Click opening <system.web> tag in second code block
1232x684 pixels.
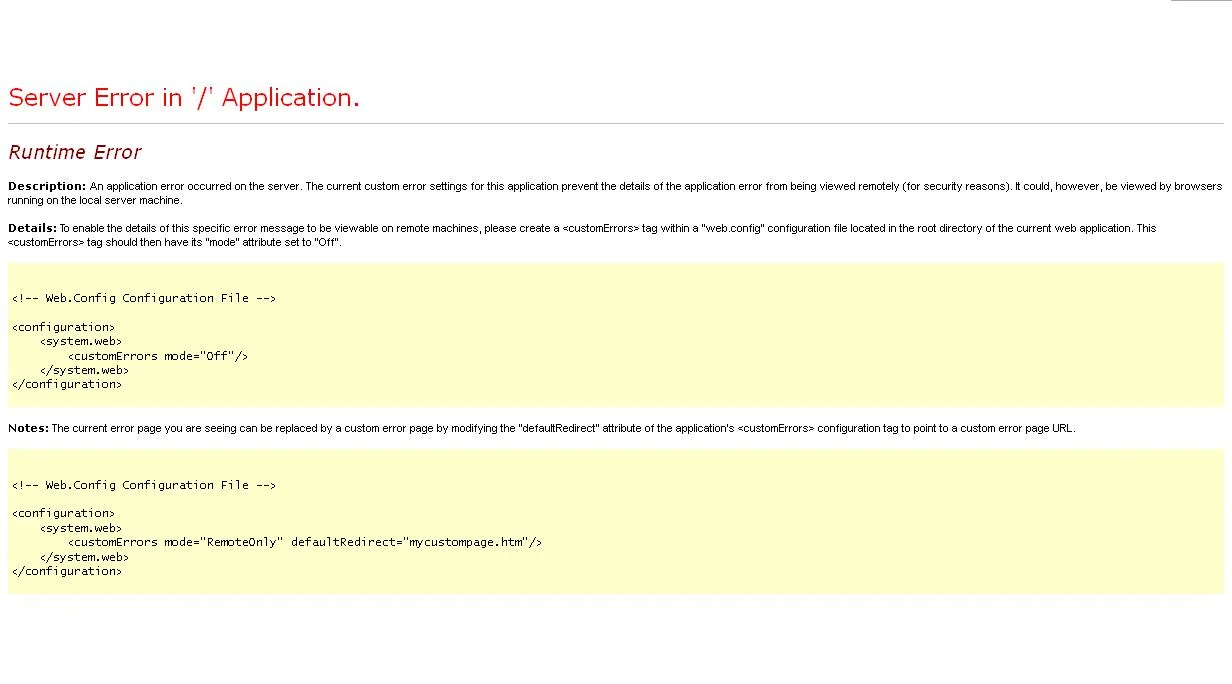81,528
